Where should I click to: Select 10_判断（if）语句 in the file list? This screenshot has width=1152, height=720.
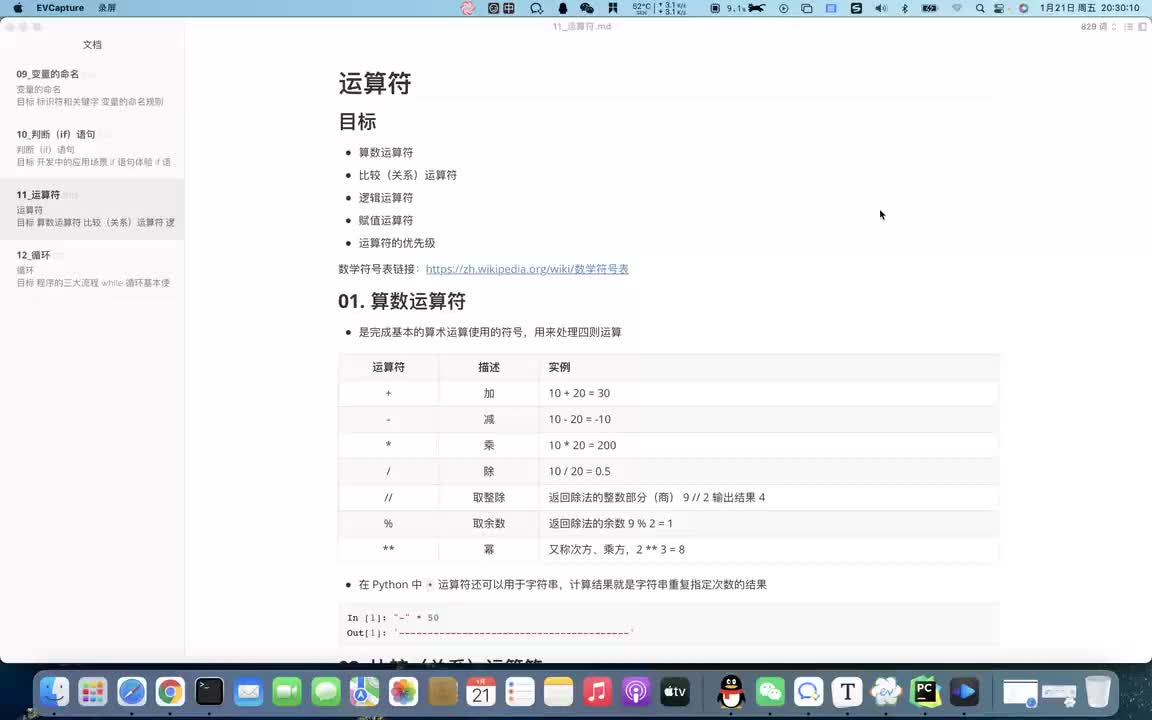[x=92, y=148]
